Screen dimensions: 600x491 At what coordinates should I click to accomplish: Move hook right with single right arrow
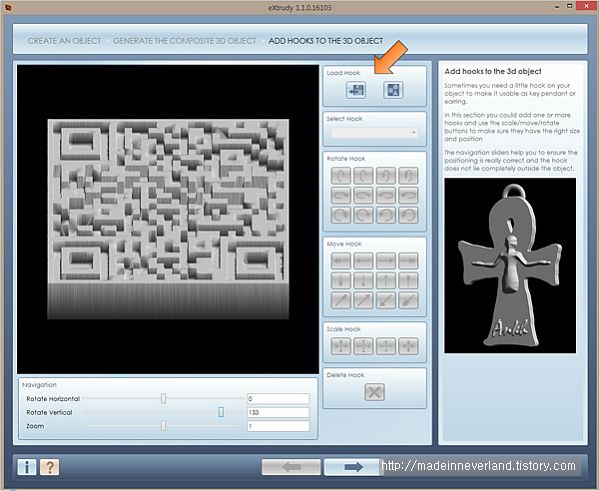point(386,261)
